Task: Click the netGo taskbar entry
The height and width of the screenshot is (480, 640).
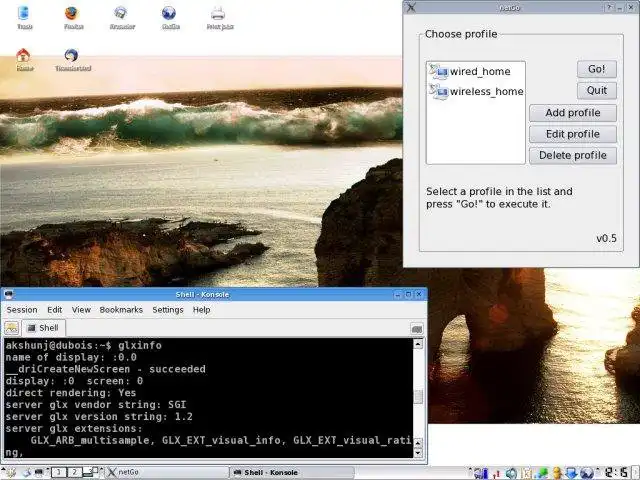Action: (167, 472)
